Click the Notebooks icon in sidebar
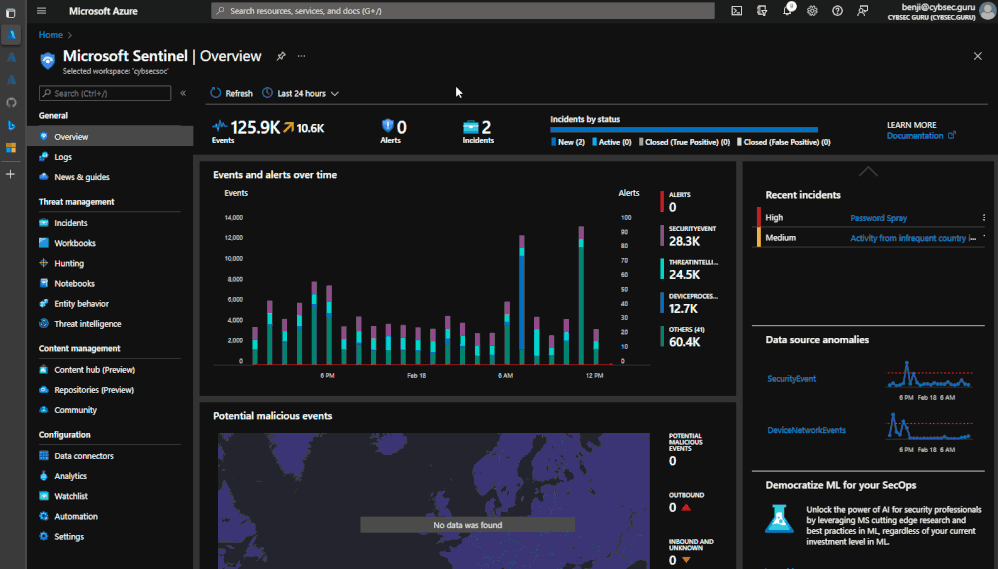This screenshot has width=998, height=569. [x=43, y=283]
